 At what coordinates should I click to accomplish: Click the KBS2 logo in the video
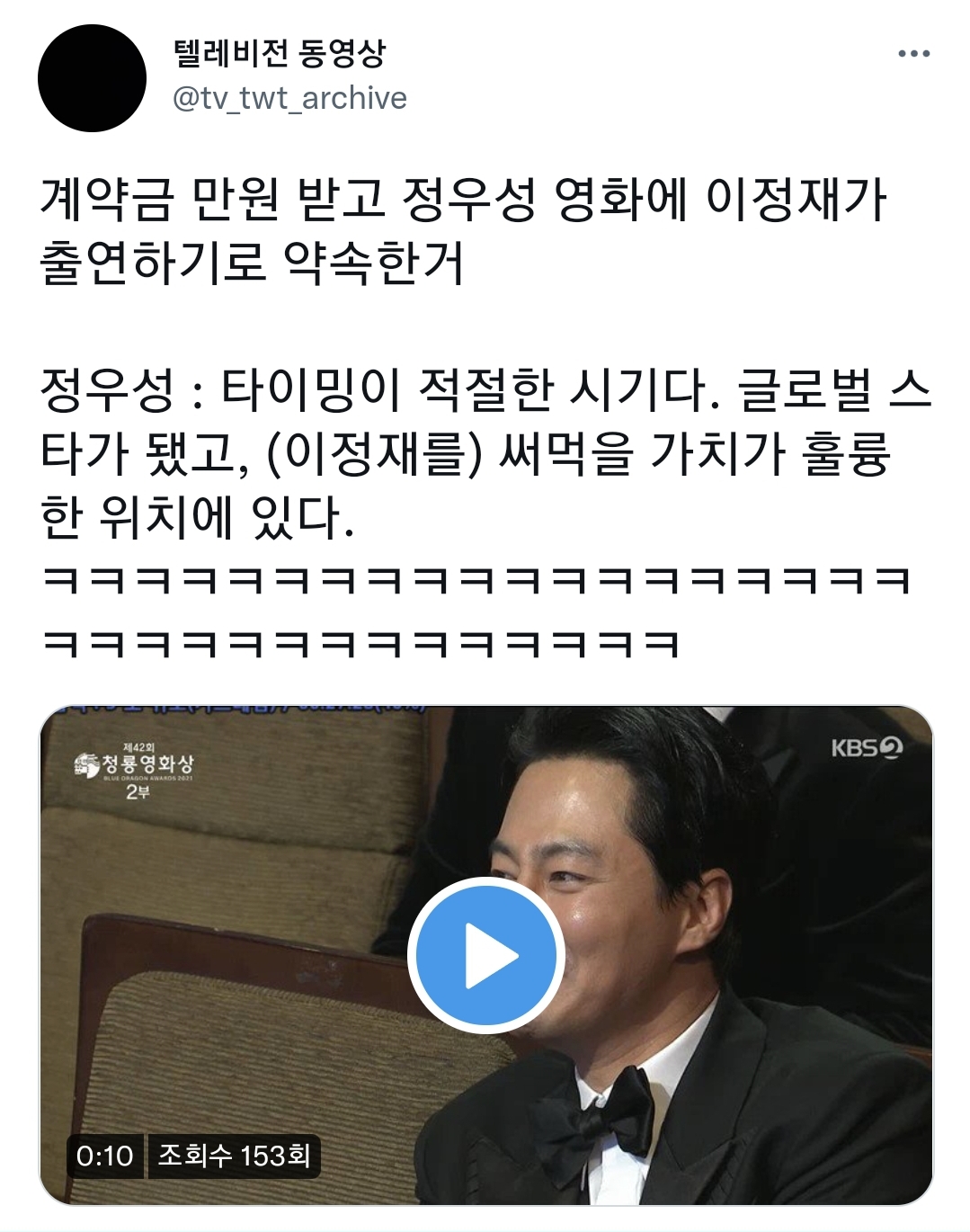[x=865, y=747]
